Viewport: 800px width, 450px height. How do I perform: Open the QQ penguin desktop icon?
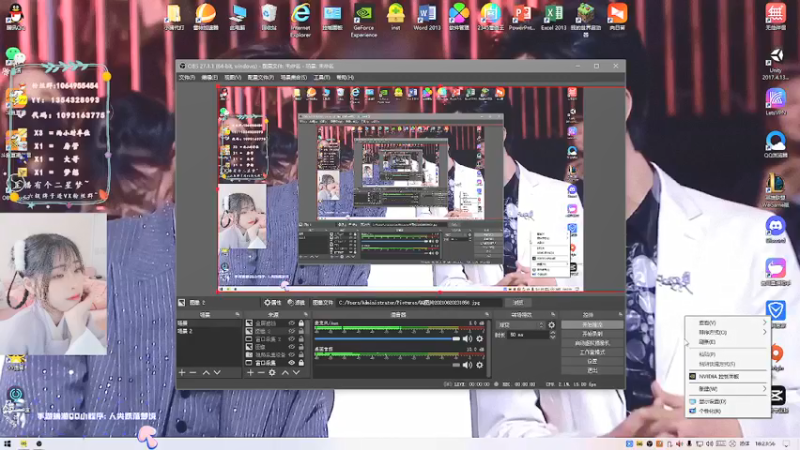pos(16,15)
